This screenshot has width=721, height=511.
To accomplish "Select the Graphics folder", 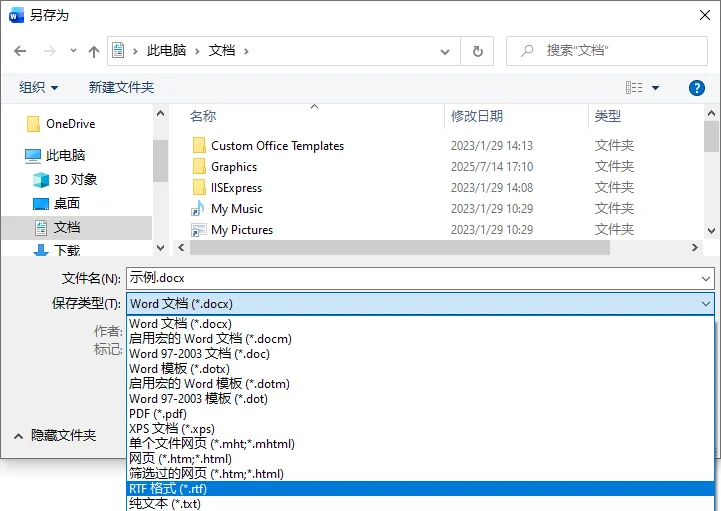I will 234,167.
